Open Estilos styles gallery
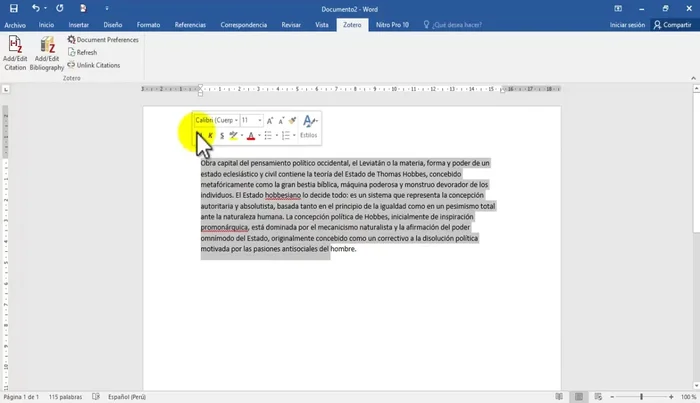700x403 pixels. pyautogui.click(x=309, y=127)
